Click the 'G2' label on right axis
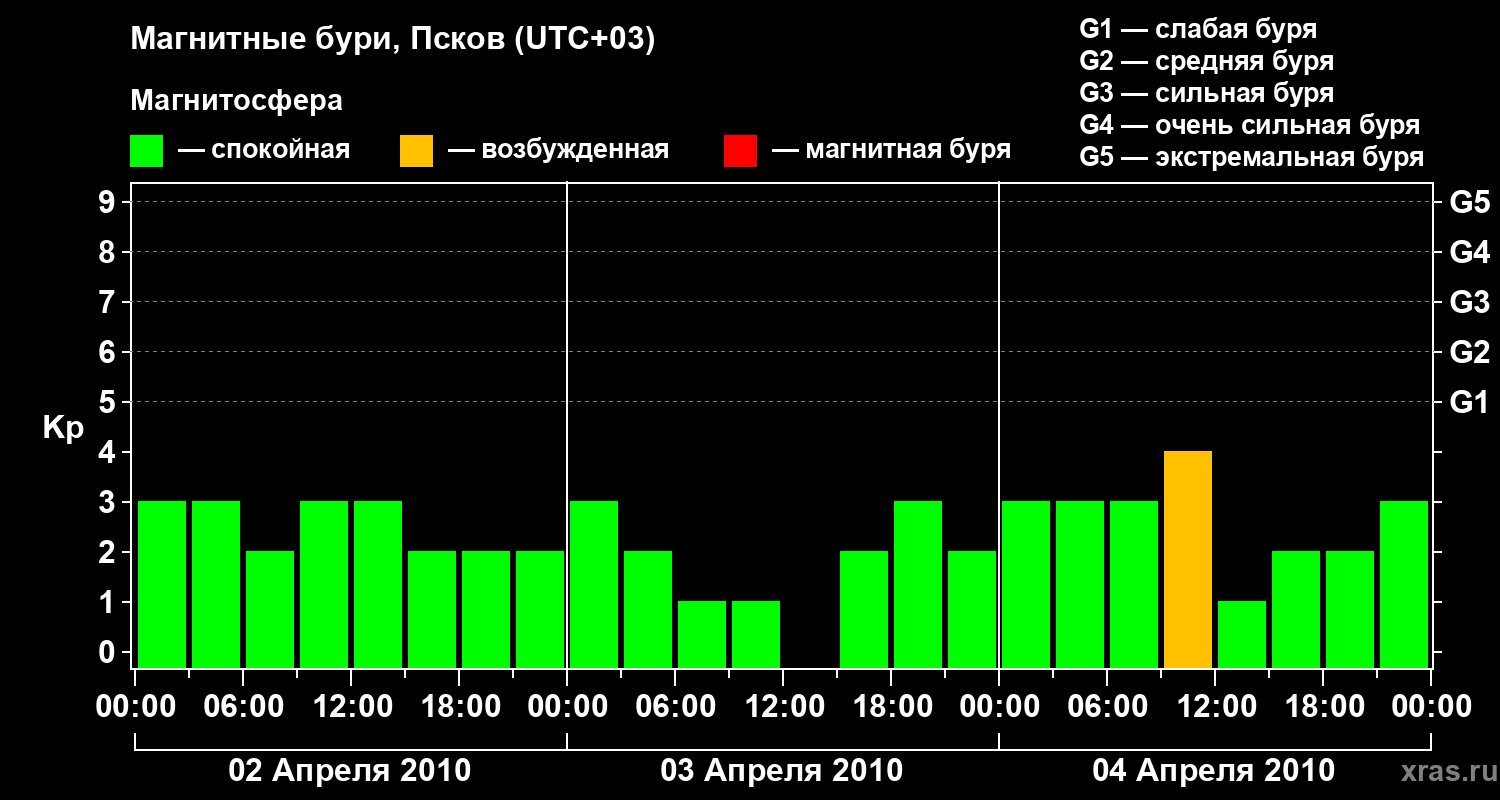Screen dimensions: 1500x800 [1470, 352]
